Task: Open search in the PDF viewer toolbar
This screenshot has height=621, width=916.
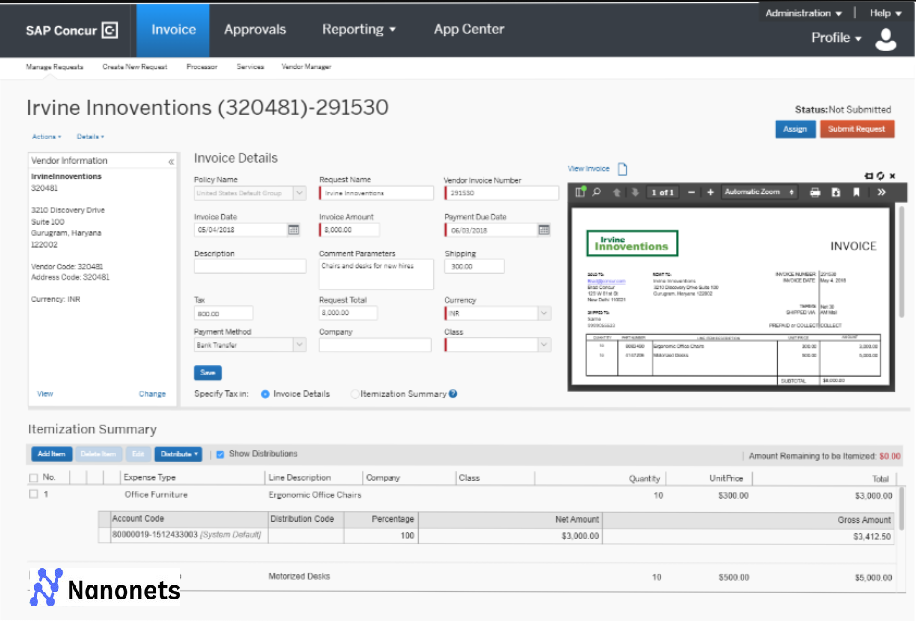Action: click(x=596, y=192)
